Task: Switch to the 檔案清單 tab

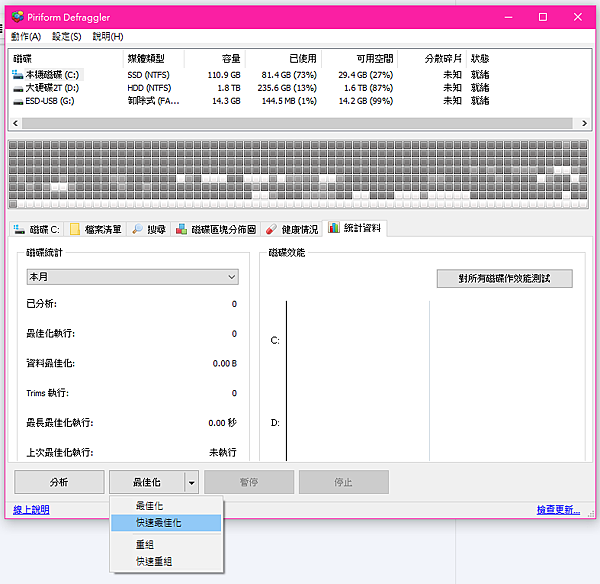Action: pos(96,230)
